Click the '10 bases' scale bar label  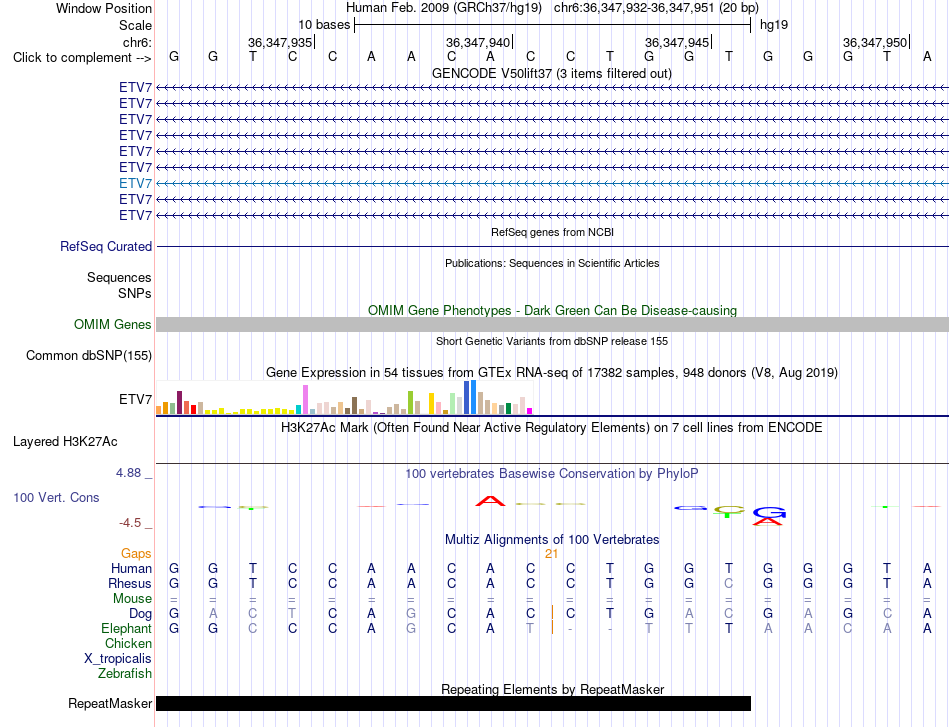324,25
